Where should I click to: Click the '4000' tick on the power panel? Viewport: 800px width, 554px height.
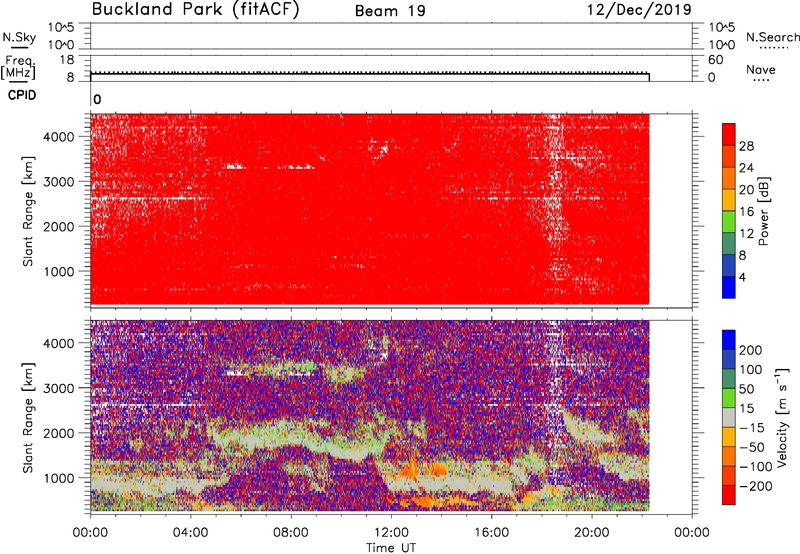(59, 137)
